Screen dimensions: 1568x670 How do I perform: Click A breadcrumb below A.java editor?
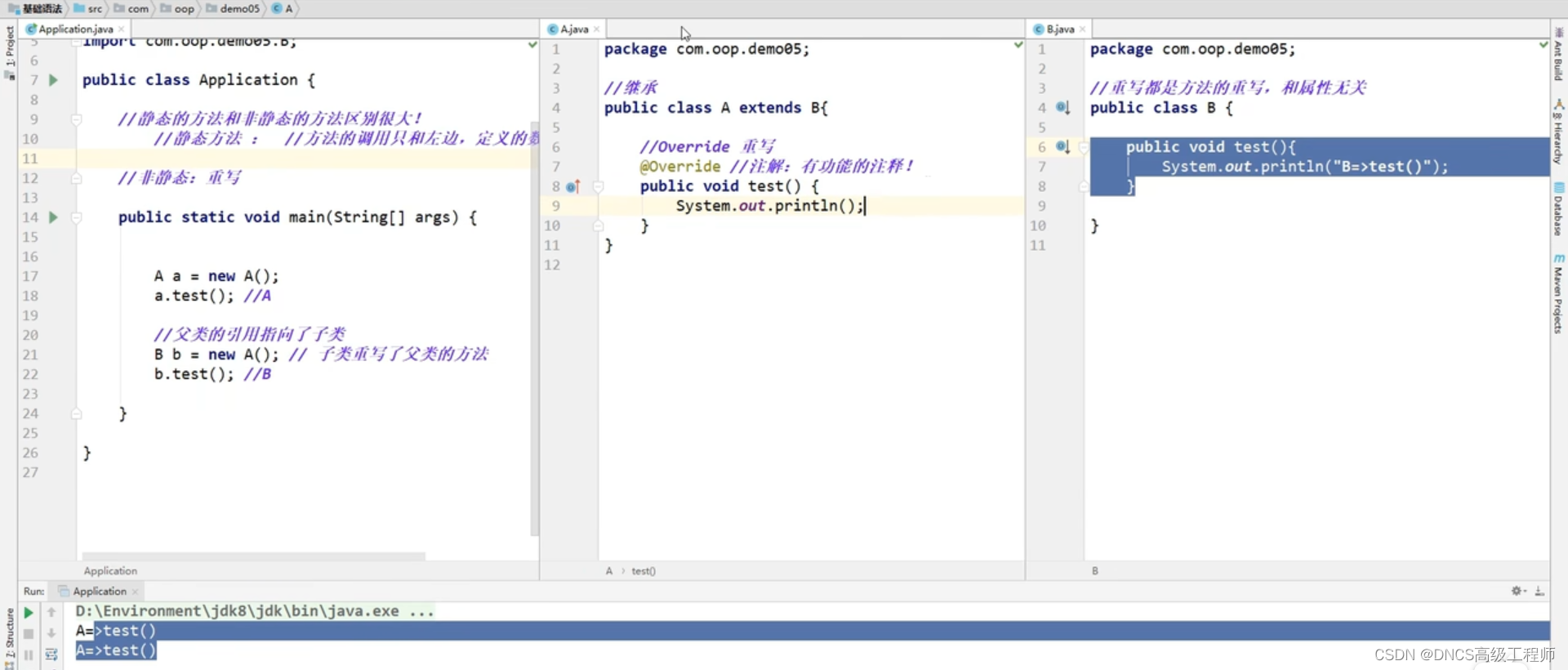click(609, 571)
